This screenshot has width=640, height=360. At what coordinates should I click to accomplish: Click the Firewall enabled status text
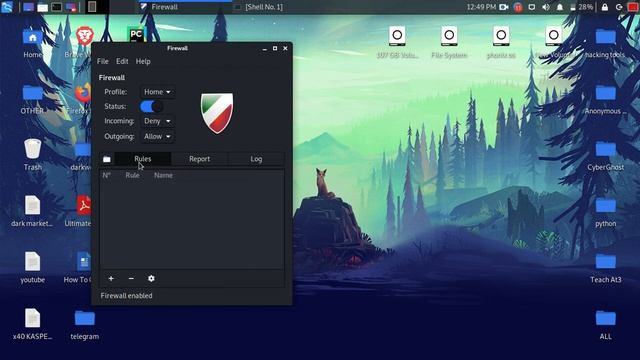pos(126,296)
